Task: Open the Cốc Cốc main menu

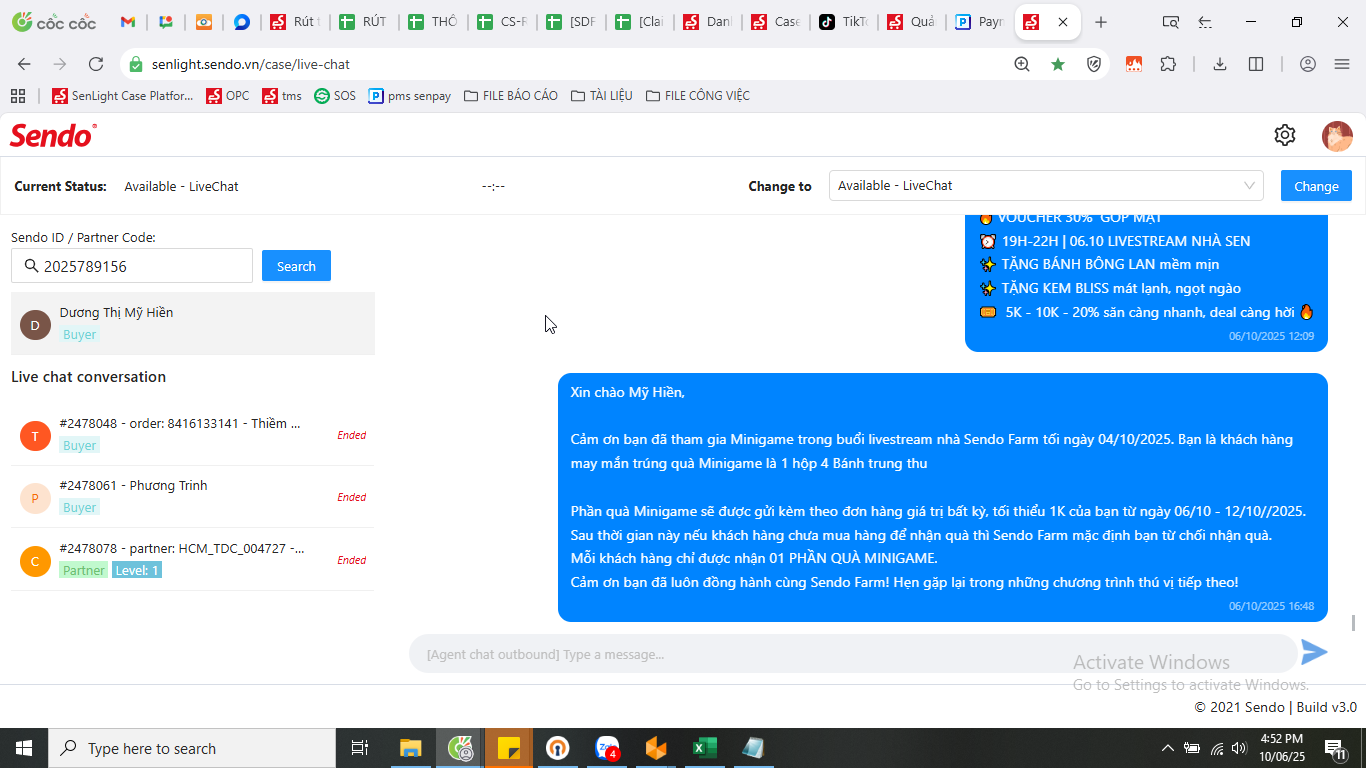Action: (x=1342, y=64)
